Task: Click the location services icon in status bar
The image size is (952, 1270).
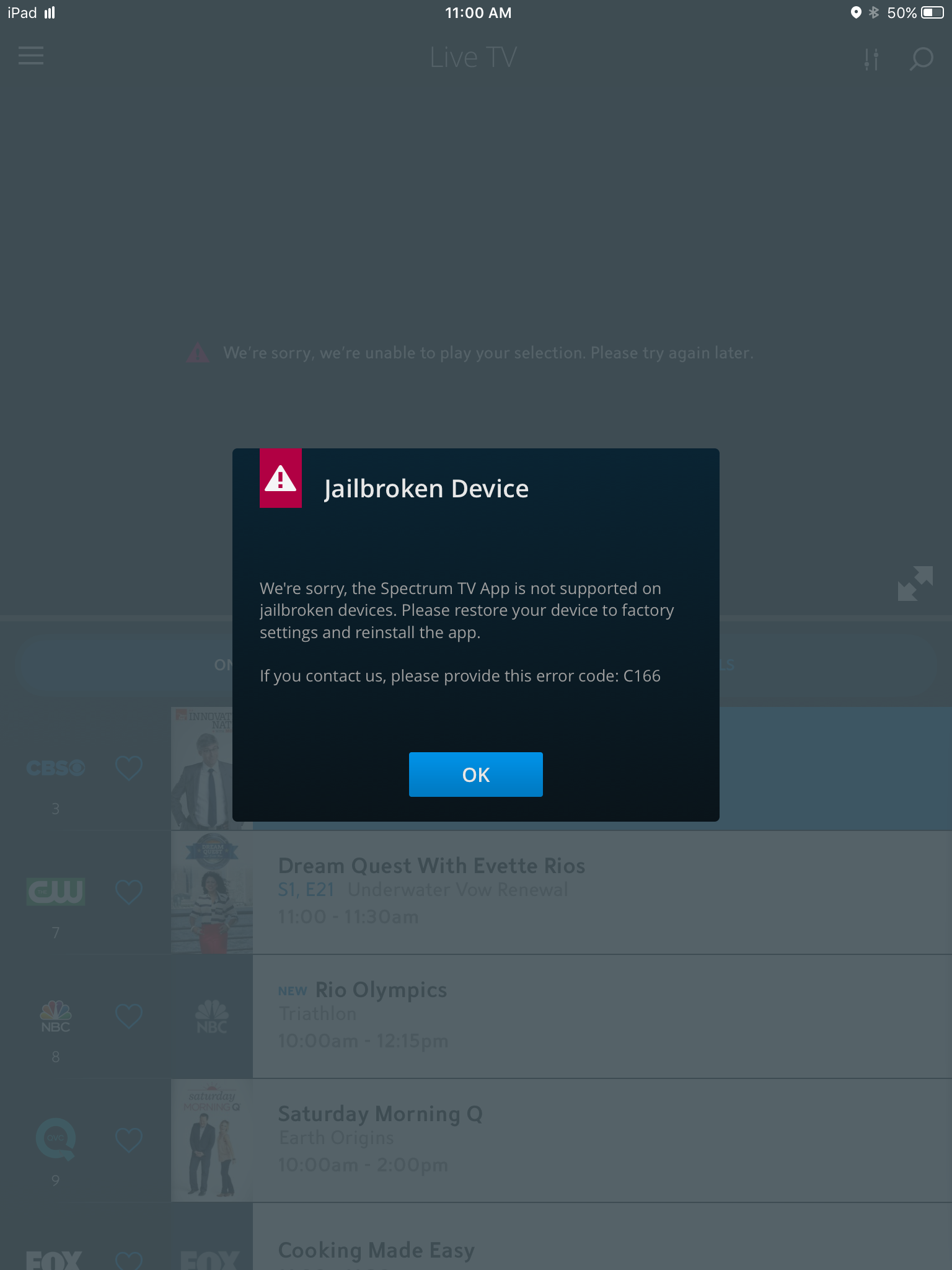Action: 856,12
